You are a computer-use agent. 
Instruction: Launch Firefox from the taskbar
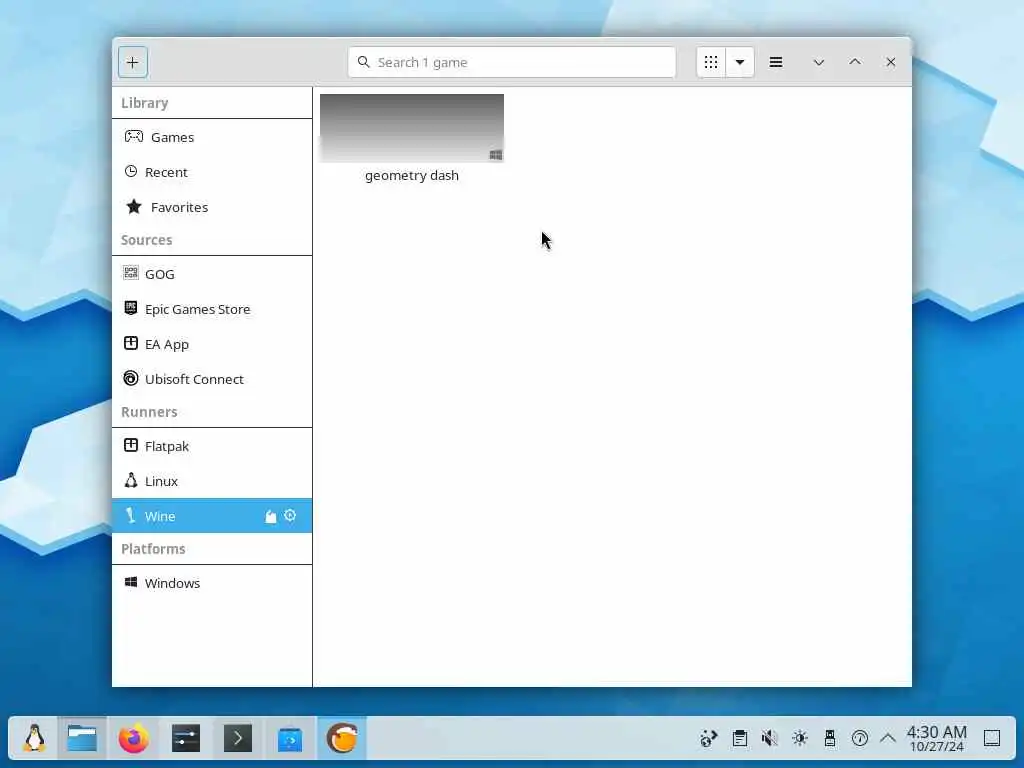coord(134,739)
